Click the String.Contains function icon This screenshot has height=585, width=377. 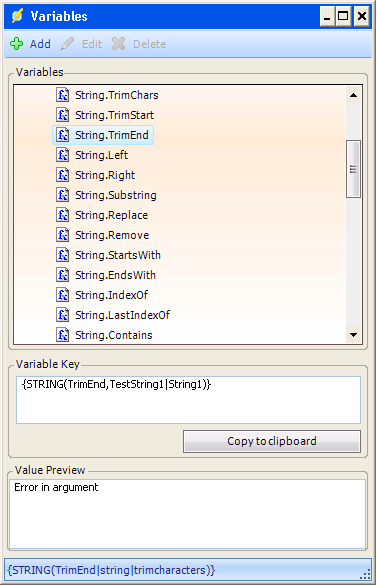[x=63, y=335]
